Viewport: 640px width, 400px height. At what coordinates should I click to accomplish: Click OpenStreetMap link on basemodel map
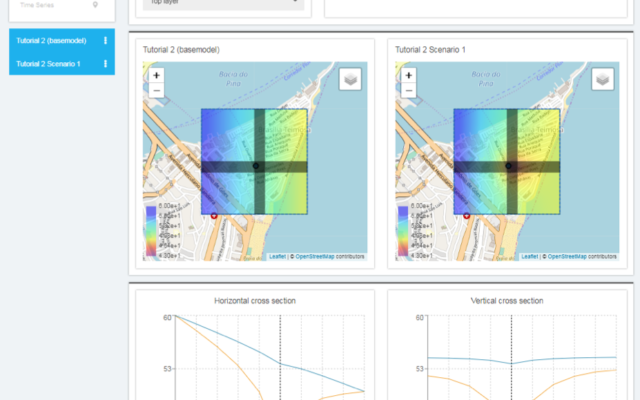[315, 257]
